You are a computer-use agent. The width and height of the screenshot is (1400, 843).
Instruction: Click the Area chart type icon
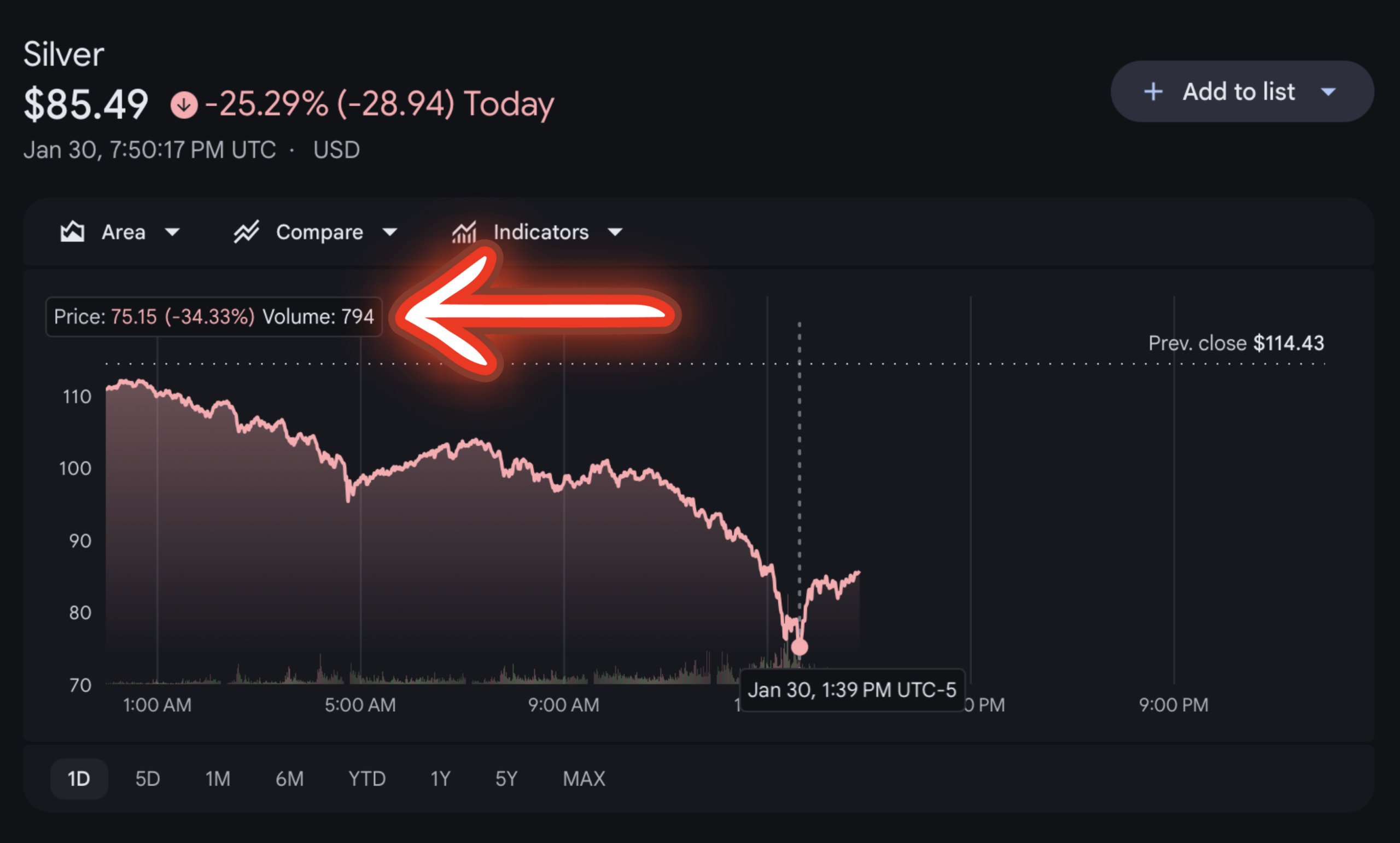click(x=72, y=232)
